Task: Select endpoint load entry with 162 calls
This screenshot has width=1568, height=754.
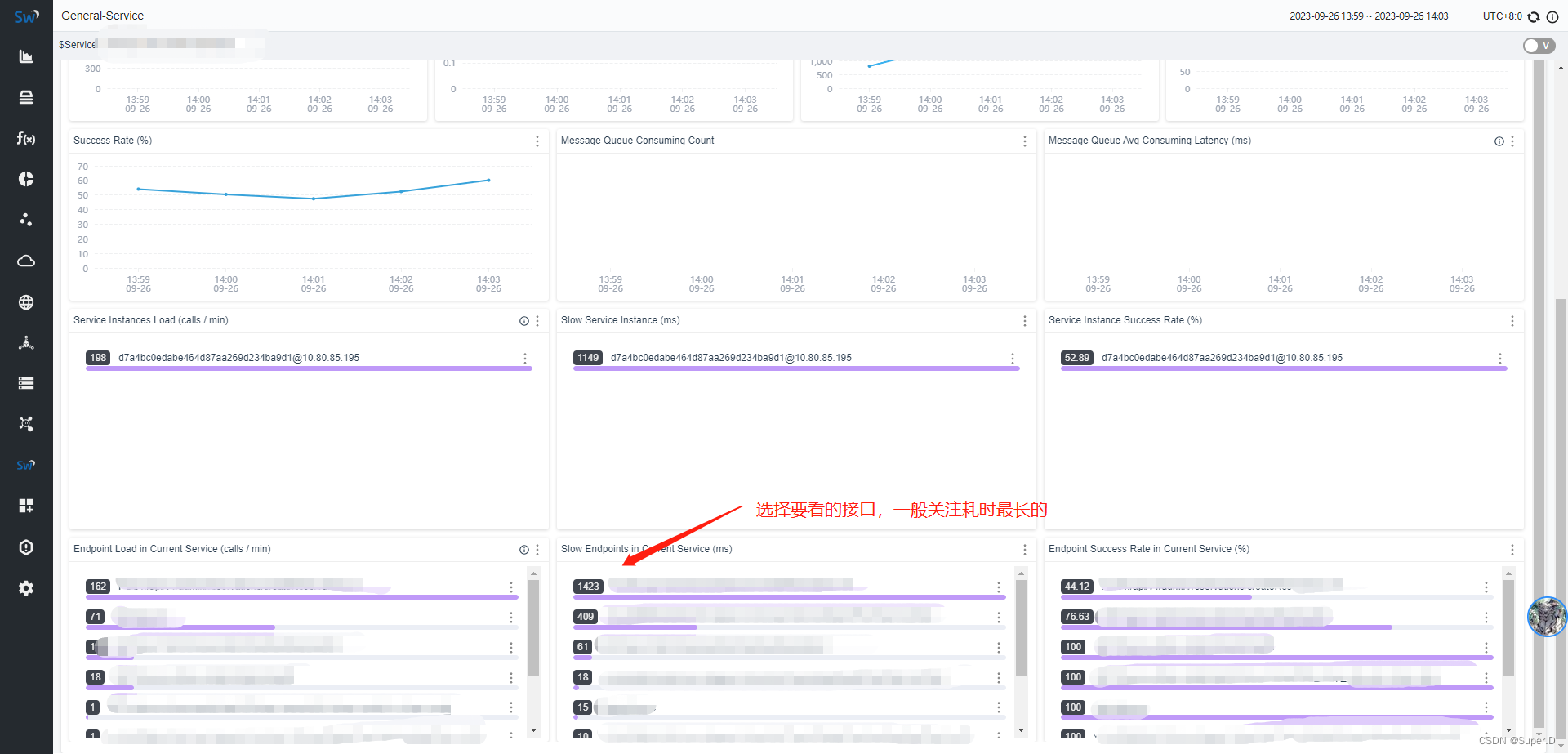Action: click(x=302, y=589)
